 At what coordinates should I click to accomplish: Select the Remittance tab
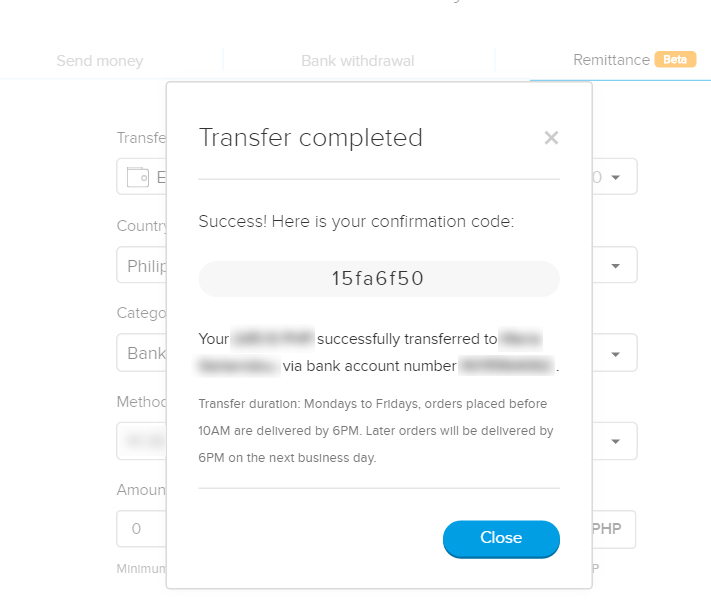click(x=611, y=60)
